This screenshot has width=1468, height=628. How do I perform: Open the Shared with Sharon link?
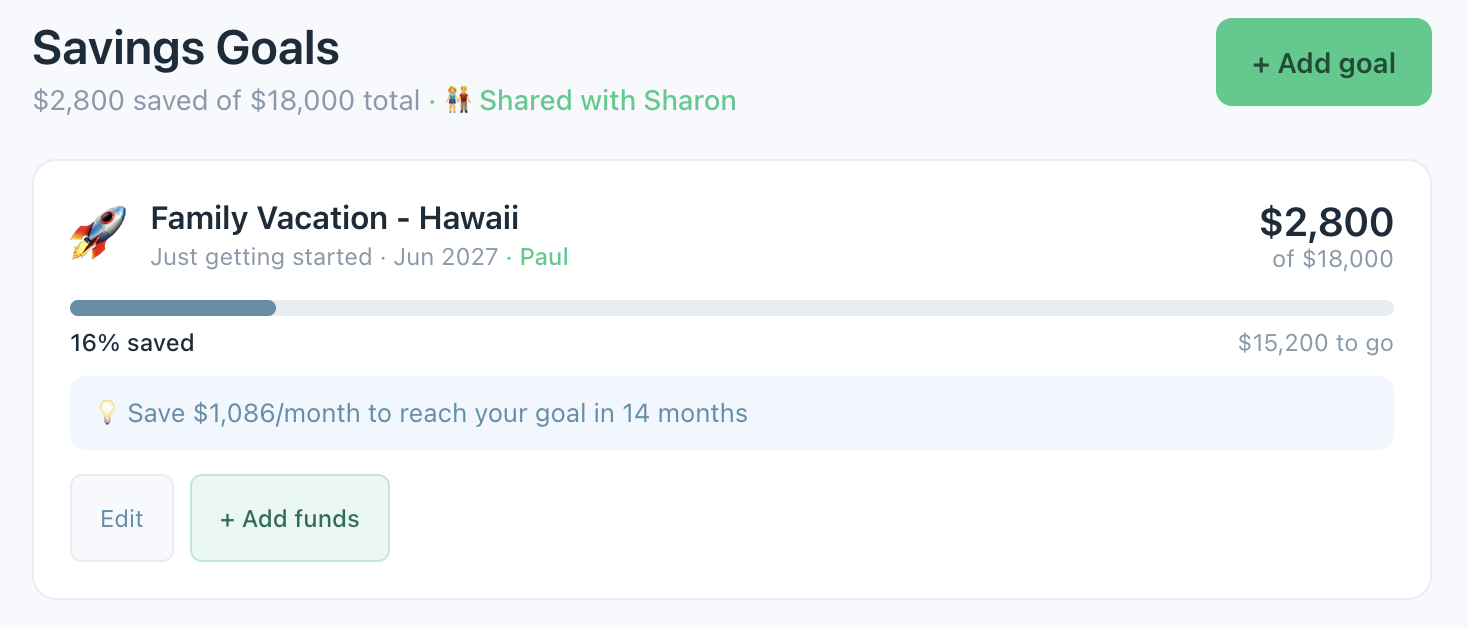[607, 100]
